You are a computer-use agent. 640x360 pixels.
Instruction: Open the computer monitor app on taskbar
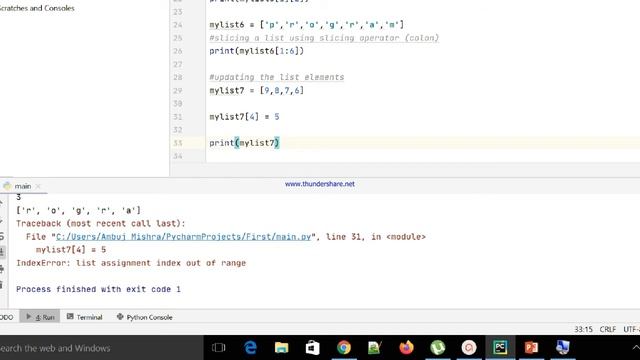coord(562,347)
